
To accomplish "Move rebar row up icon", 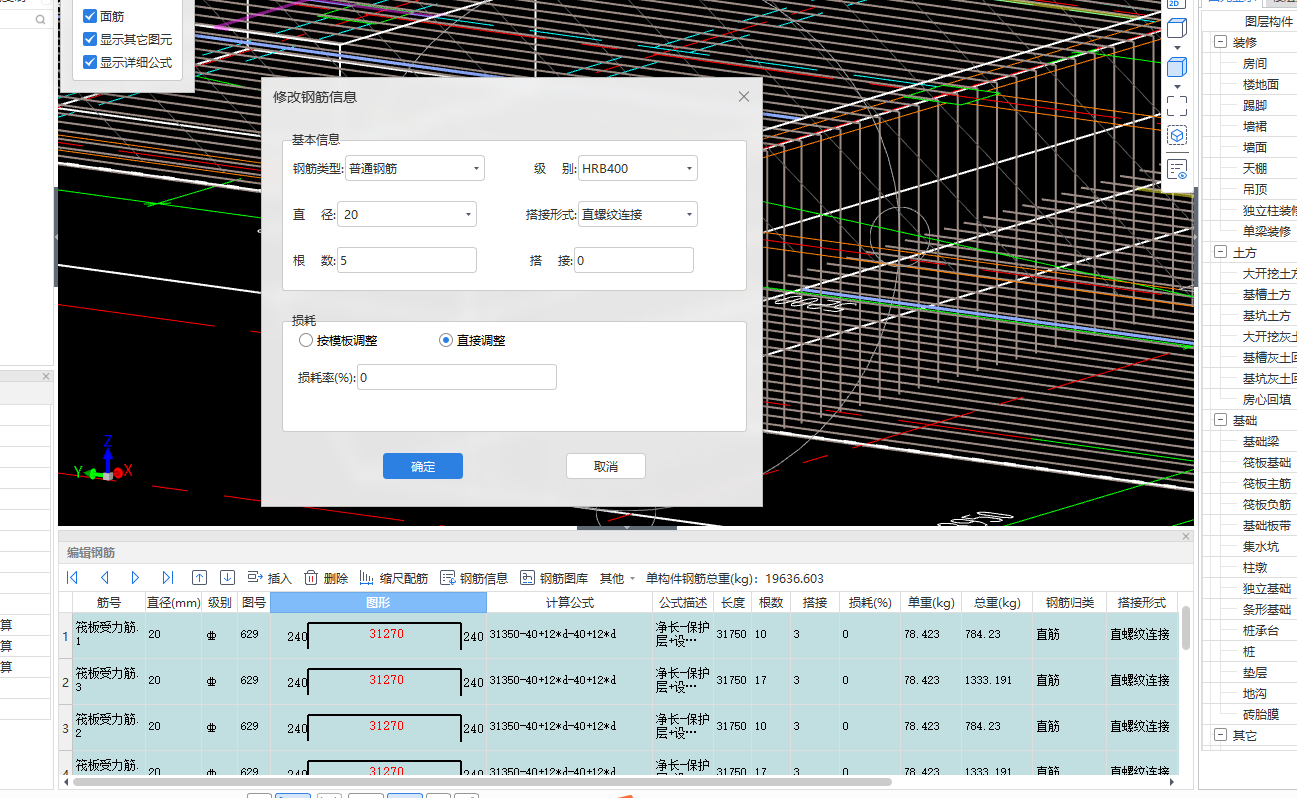I will (199, 578).
